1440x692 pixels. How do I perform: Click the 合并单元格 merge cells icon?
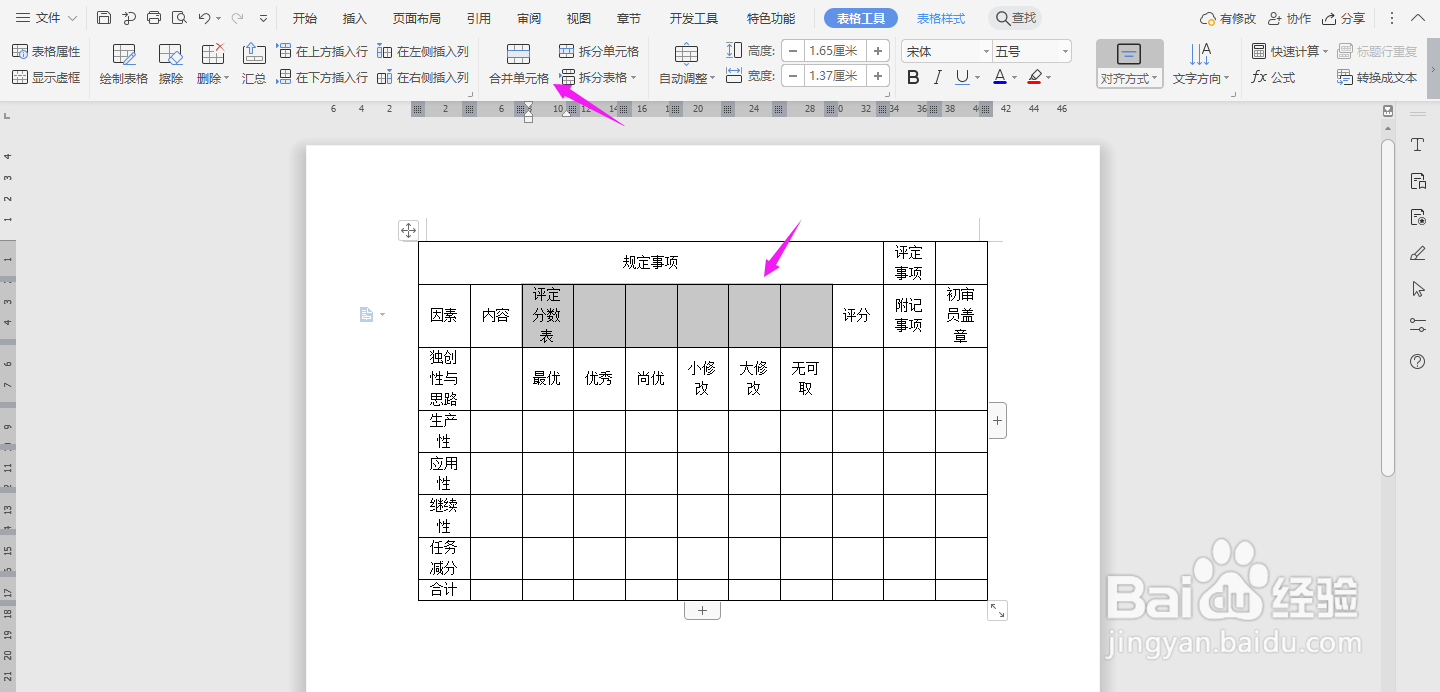point(519,51)
